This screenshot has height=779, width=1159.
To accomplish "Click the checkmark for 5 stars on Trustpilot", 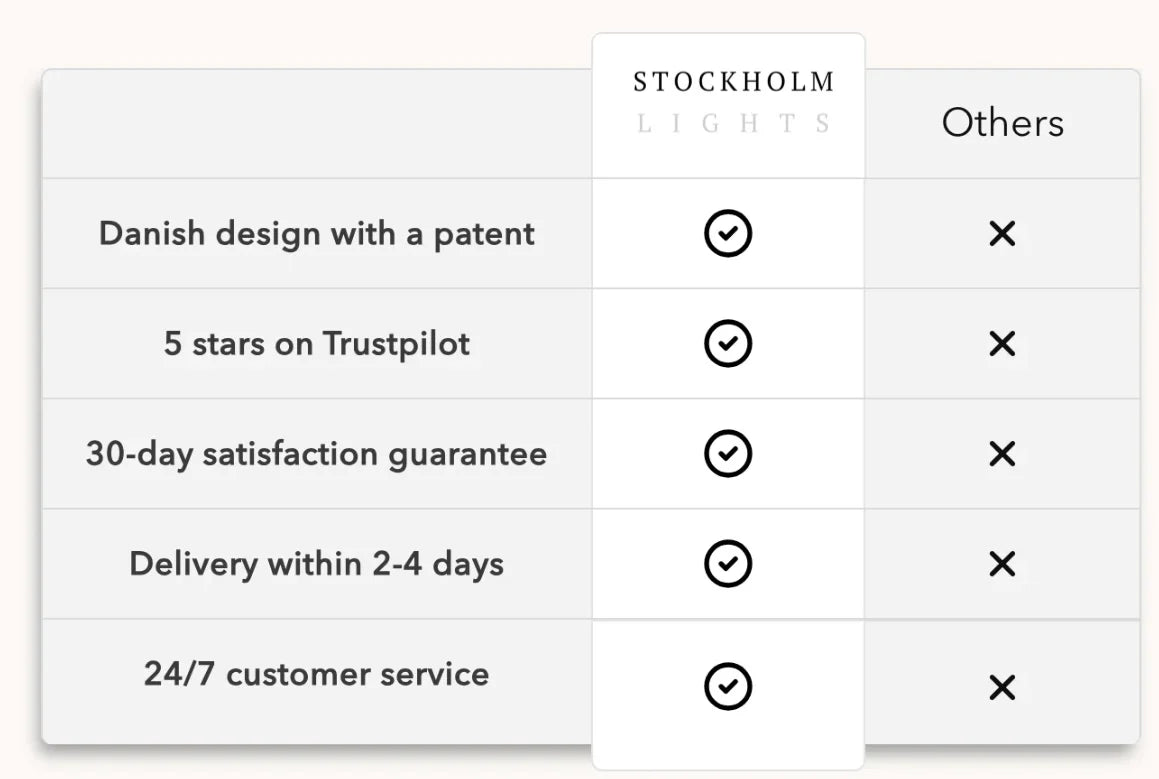I will tap(728, 344).
